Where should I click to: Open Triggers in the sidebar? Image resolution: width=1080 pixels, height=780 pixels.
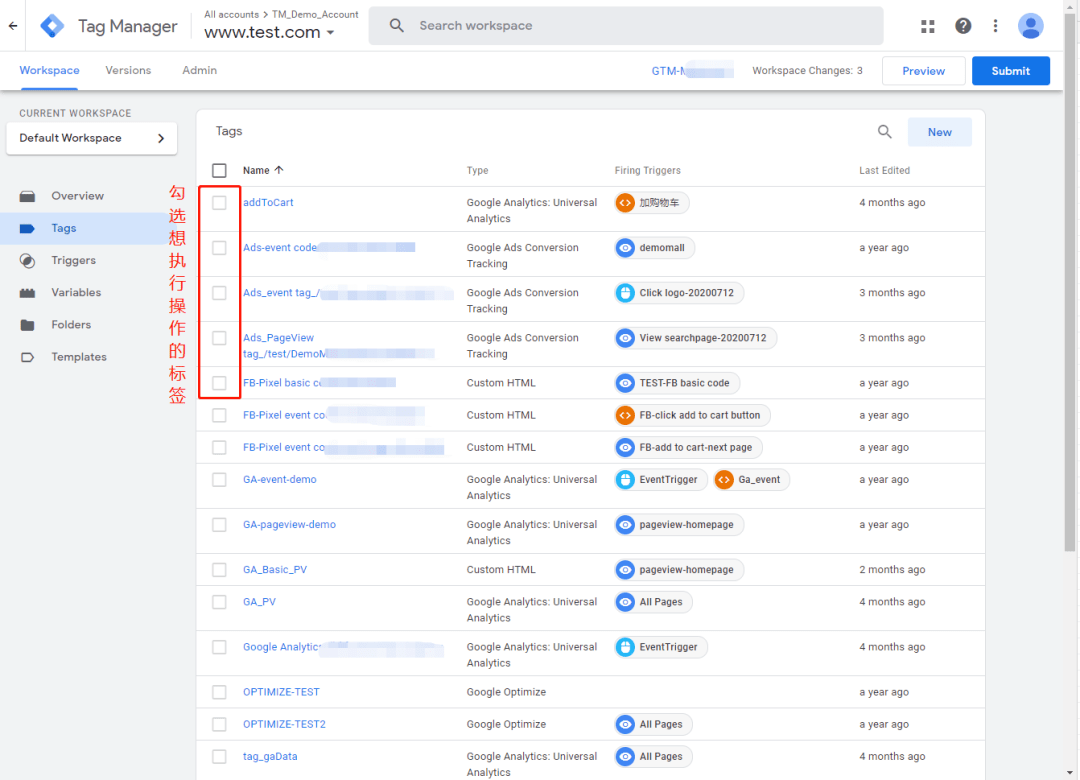point(74,260)
